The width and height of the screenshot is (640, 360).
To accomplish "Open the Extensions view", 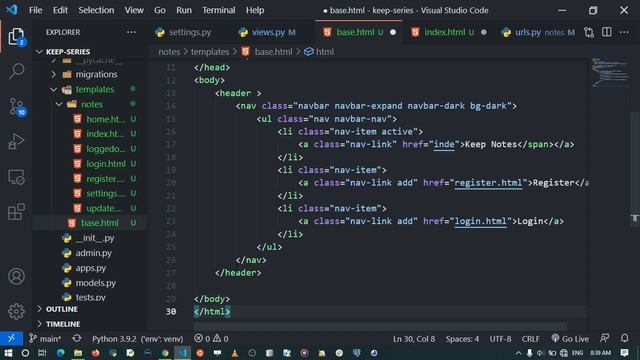I will 16,212.
